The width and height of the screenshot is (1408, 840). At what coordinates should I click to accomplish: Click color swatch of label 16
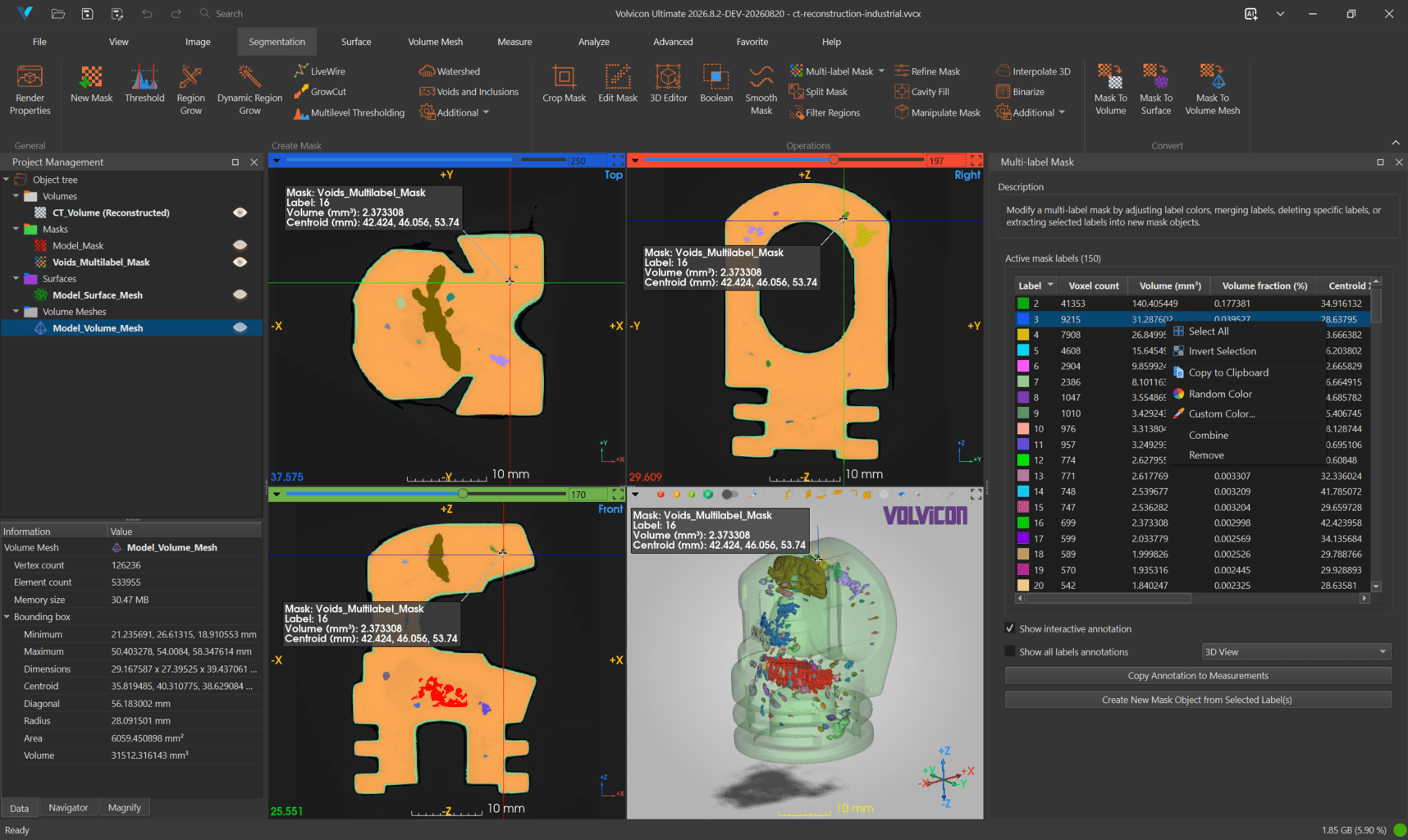[x=1023, y=523]
